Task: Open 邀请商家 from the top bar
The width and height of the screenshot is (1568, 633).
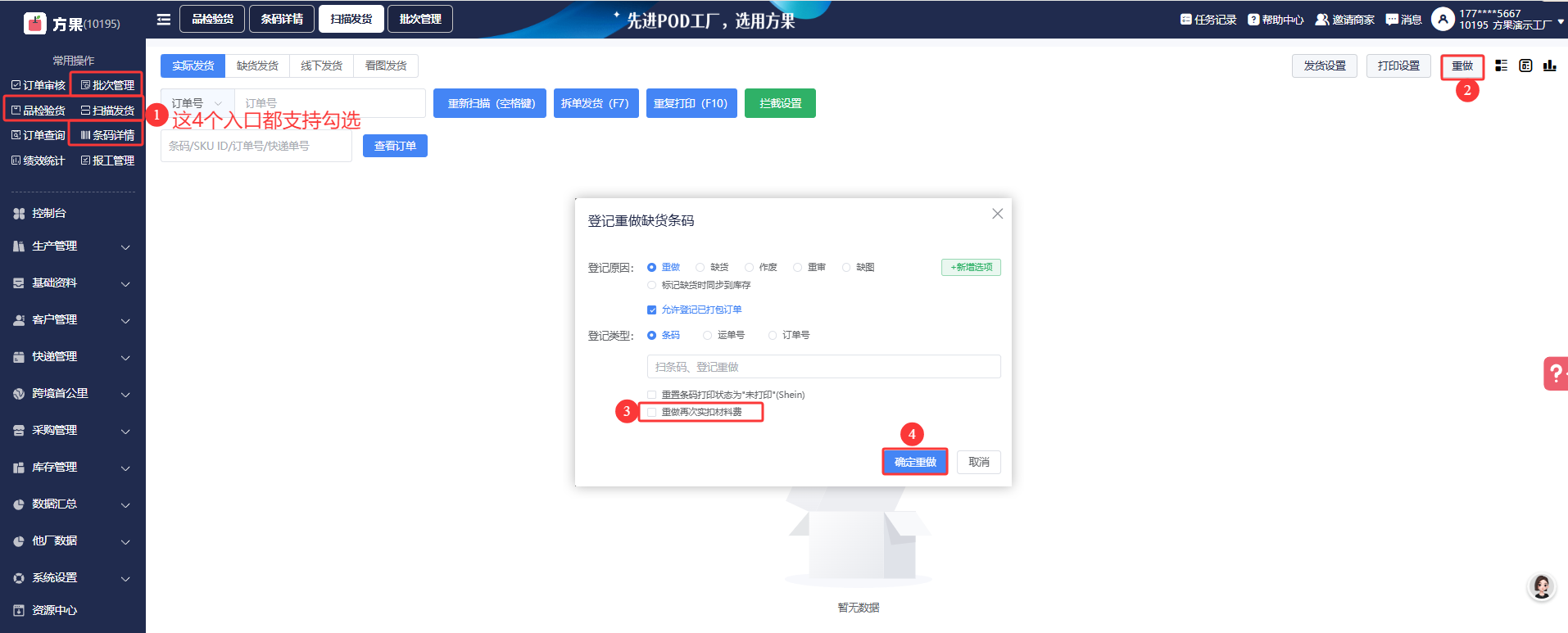Action: click(1344, 20)
